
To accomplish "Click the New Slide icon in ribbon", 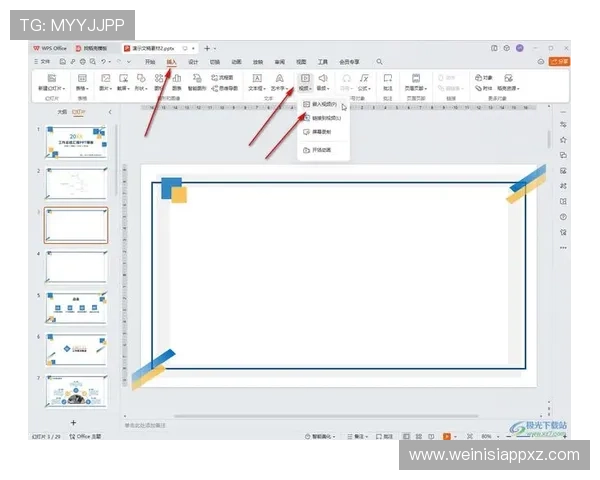I will pyautogui.click(x=48, y=78).
